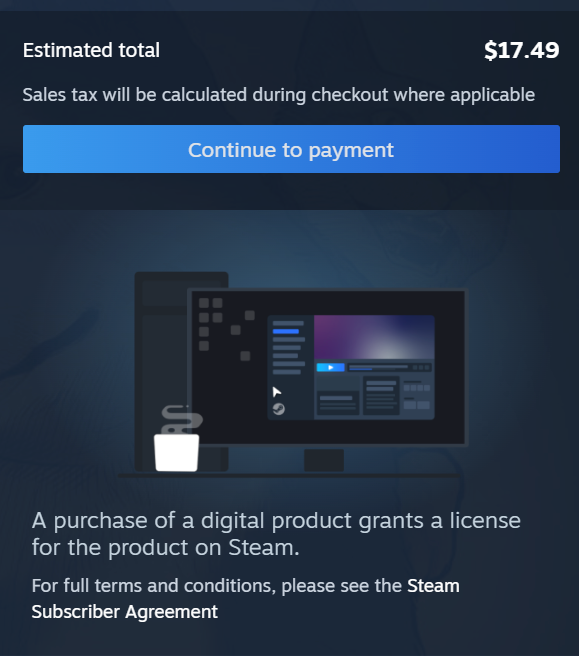Click the white coffee mug illustration
This screenshot has height=656, width=579.
point(177,453)
